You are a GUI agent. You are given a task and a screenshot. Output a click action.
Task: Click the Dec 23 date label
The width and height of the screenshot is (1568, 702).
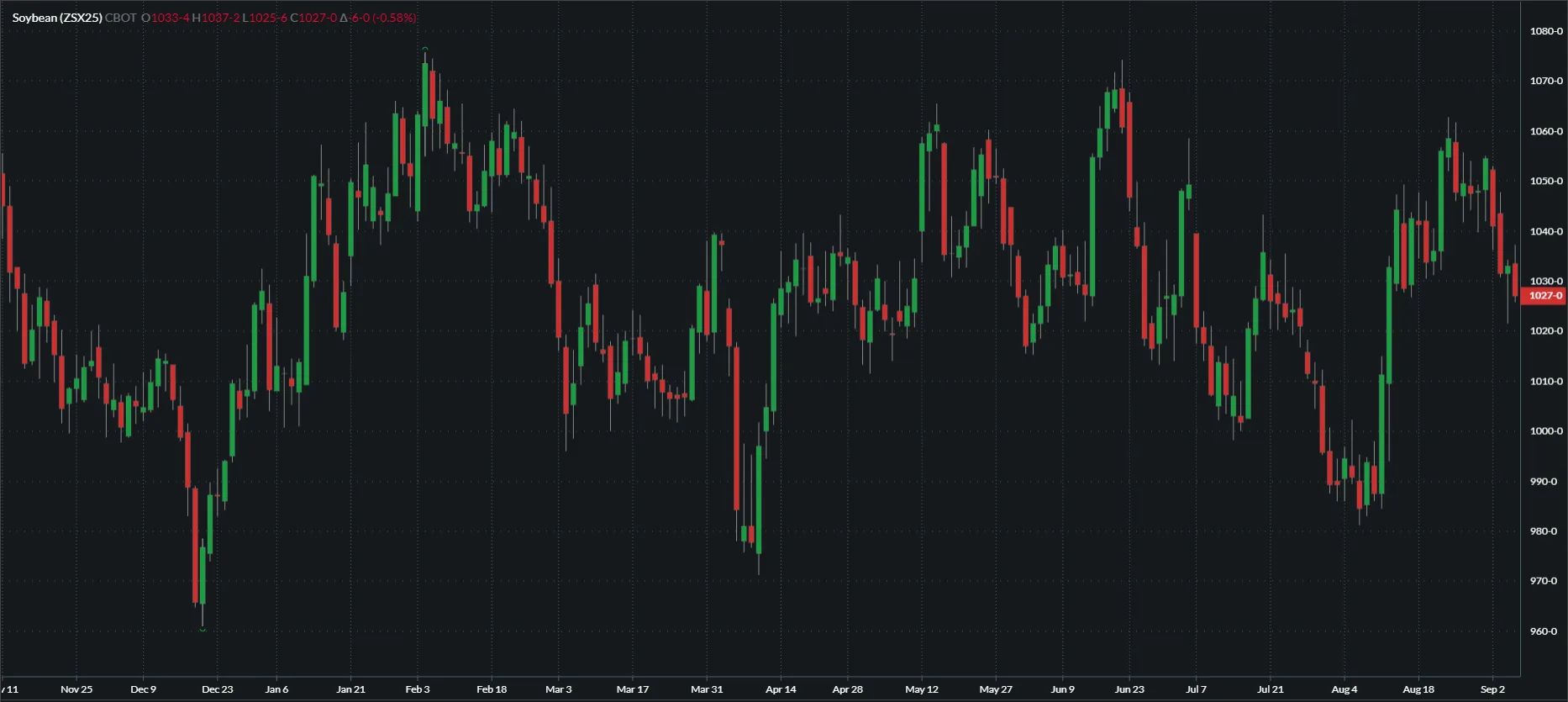217,689
